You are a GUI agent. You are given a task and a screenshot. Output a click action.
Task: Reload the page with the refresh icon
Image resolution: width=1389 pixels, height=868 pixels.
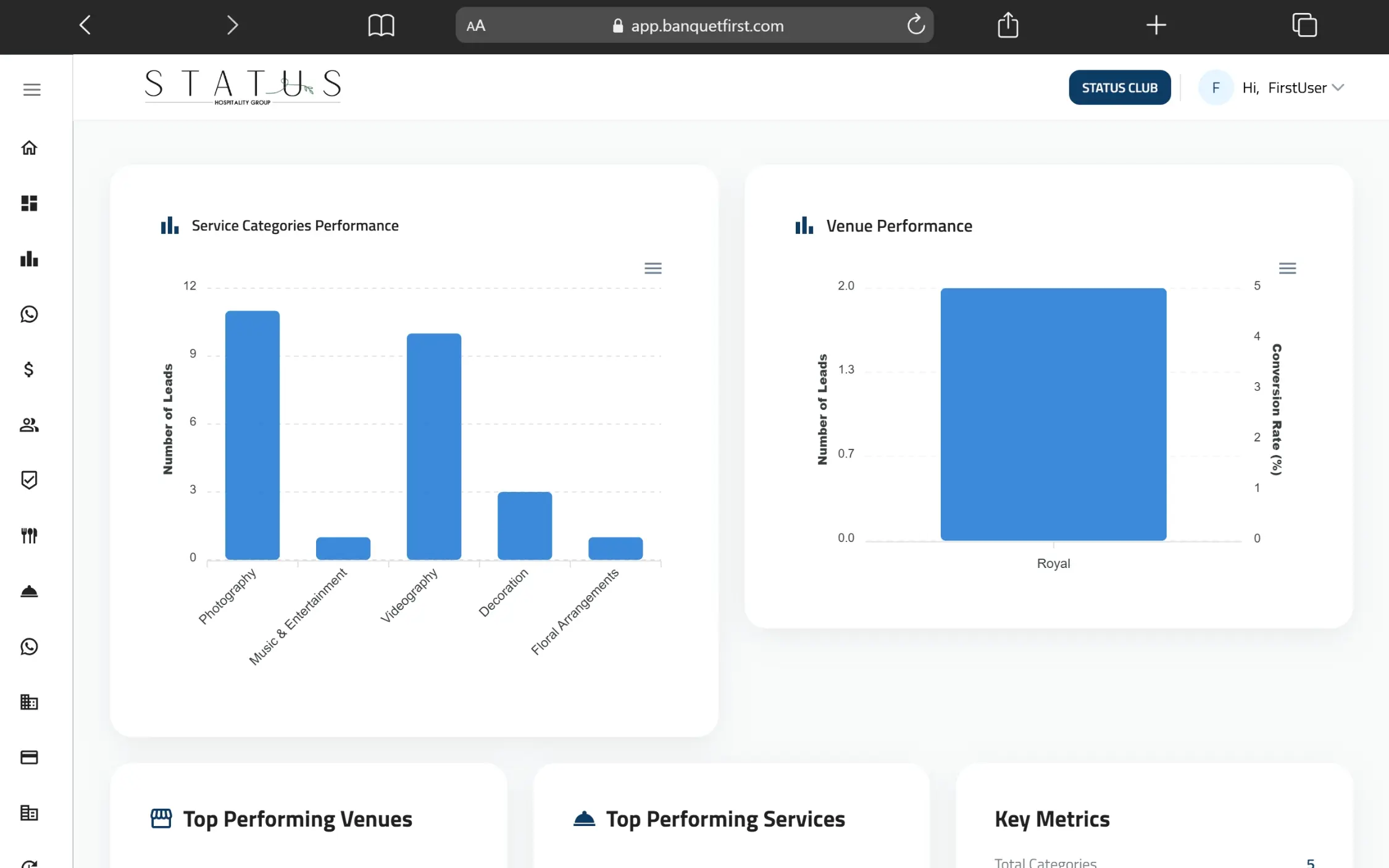point(916,25)
